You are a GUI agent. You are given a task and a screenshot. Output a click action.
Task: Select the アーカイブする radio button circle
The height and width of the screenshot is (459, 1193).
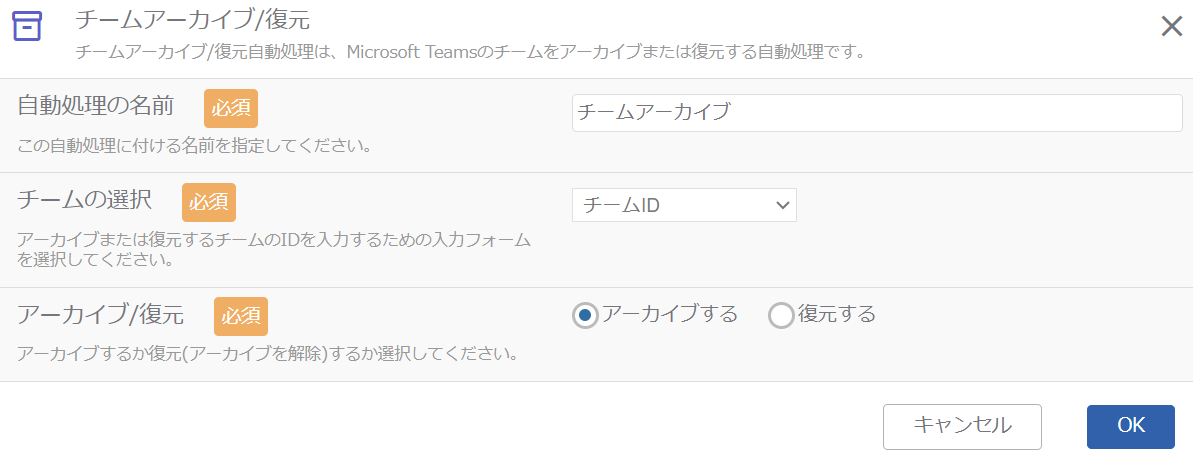point(584,314)
